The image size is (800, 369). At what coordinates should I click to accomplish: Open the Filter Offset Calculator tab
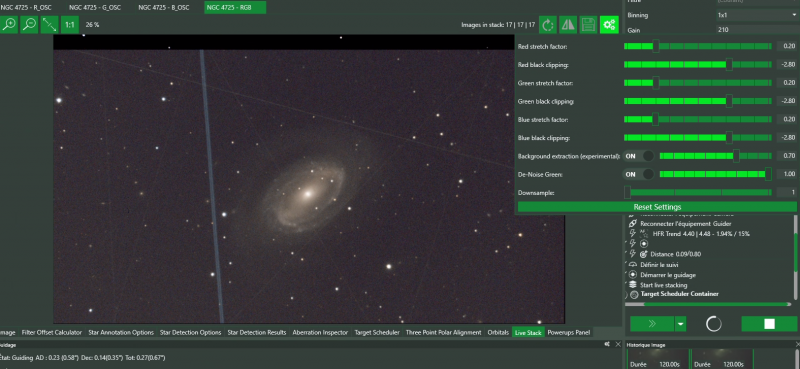pyautogui.click(x=52, y=332)
